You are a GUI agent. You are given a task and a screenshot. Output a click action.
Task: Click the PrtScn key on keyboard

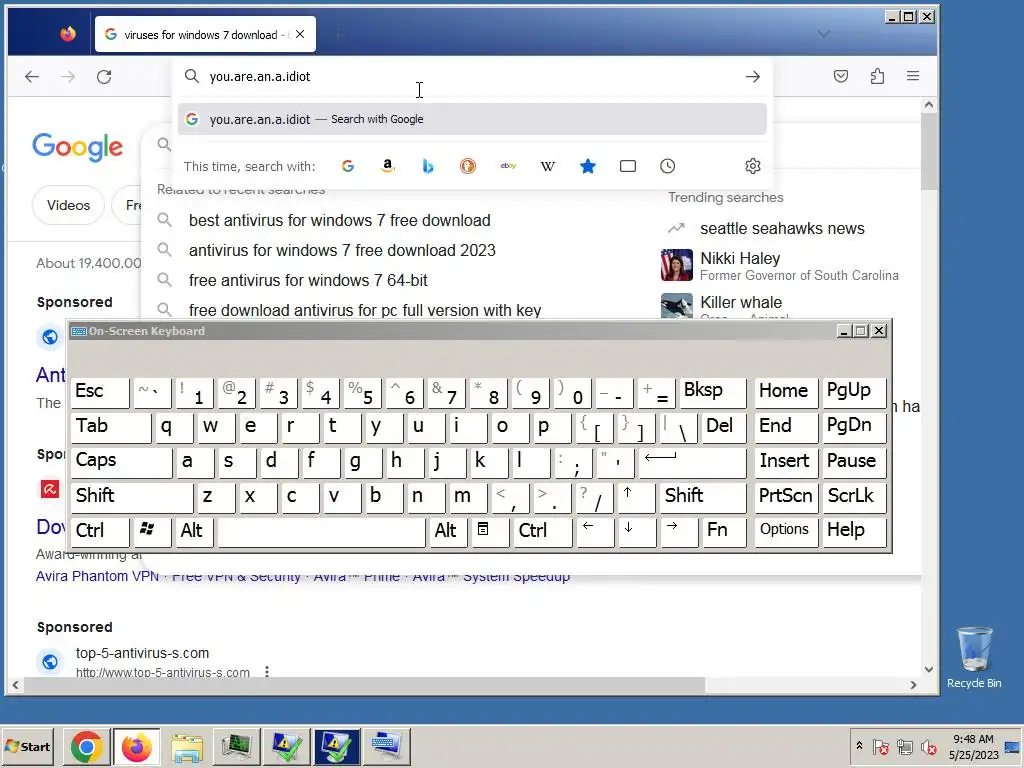(x=786, y=497)
